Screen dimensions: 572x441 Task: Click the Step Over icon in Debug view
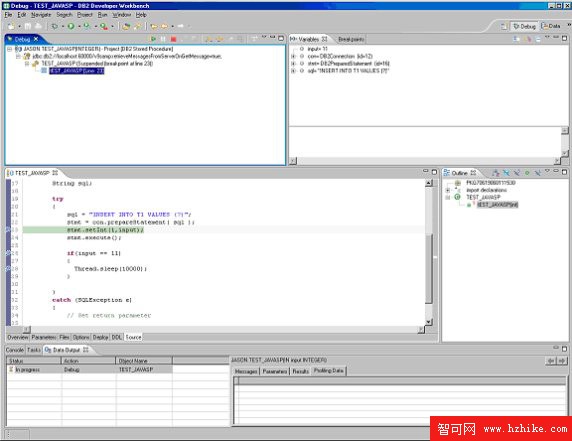219,39
